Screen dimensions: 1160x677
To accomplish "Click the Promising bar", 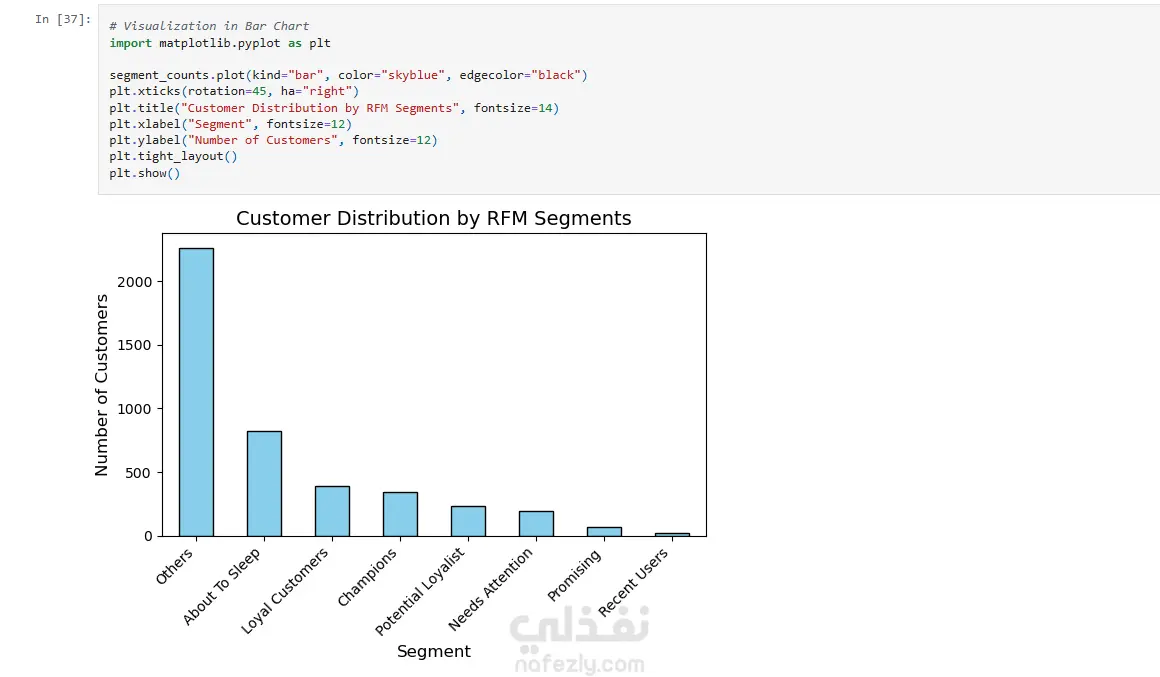I will (x=604, y=532).
